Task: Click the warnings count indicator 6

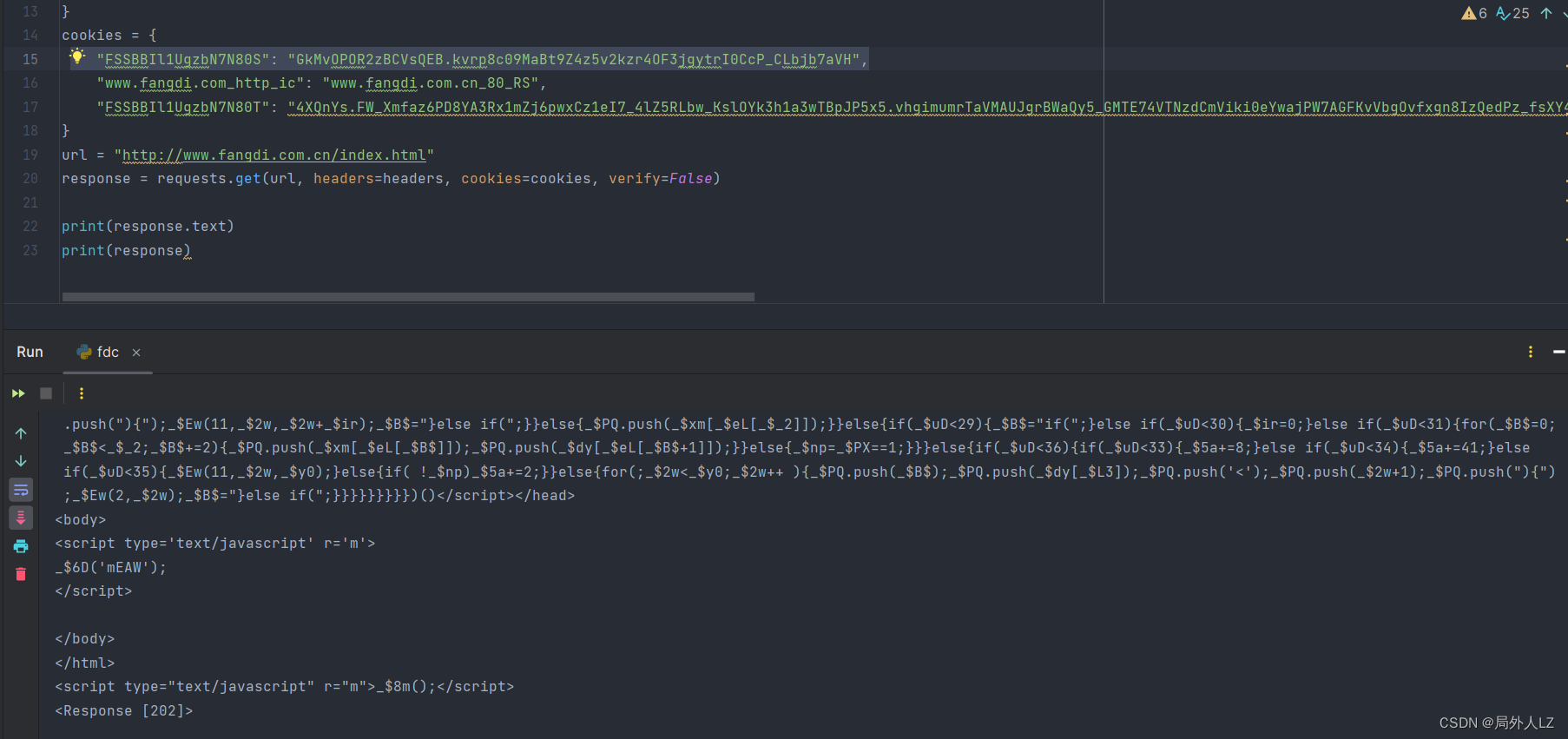Action: [1474, 13]
